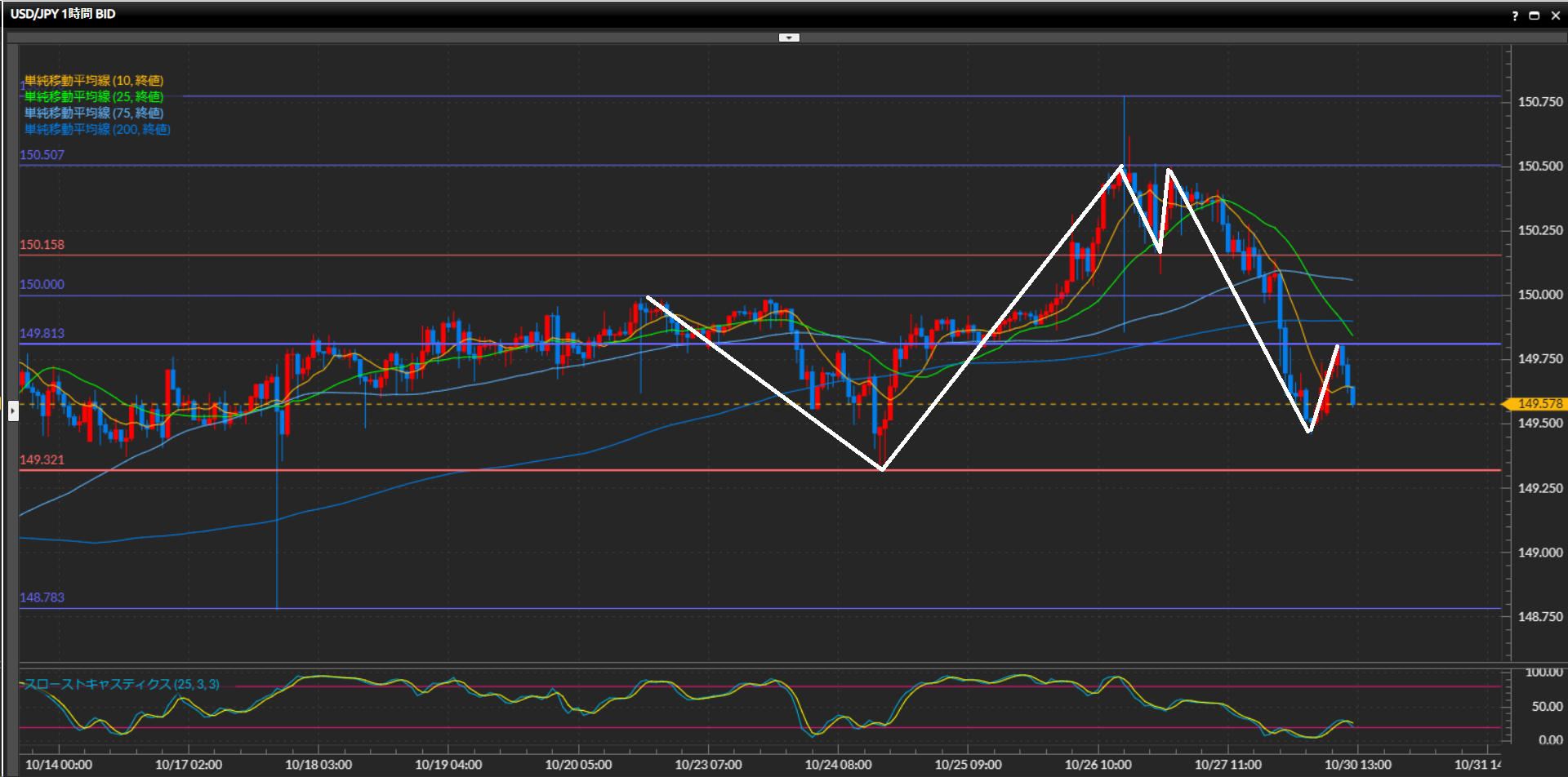Select the 148.783 horizontal line label

[x=42, y=597]
